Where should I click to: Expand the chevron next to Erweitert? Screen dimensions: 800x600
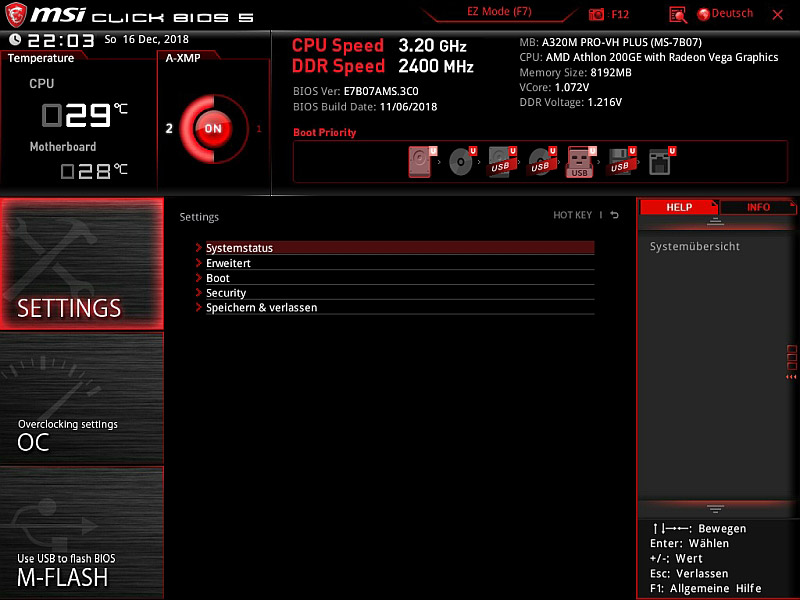pyautogui.click(x=199, y=263)
